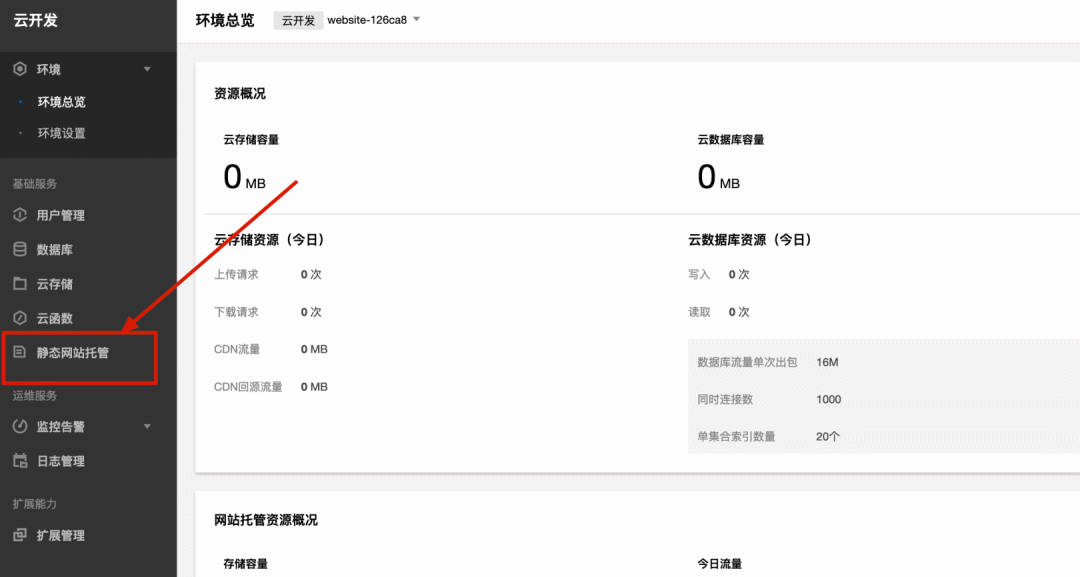Open 扩展管理 menu item
The image size is (1080, 577).
click(61, 536)
